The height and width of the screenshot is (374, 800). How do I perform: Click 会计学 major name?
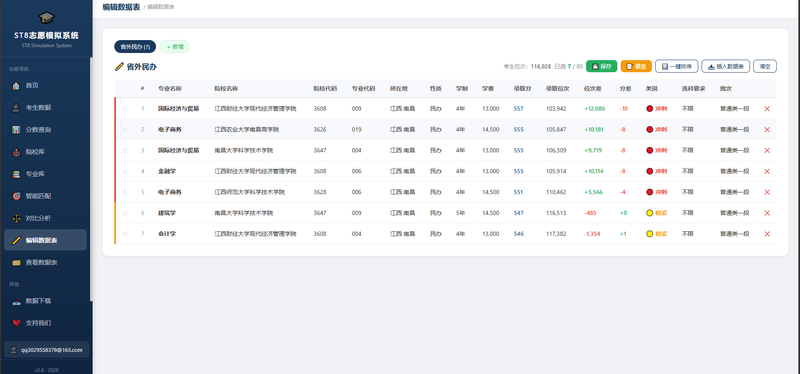pos(167,234)
